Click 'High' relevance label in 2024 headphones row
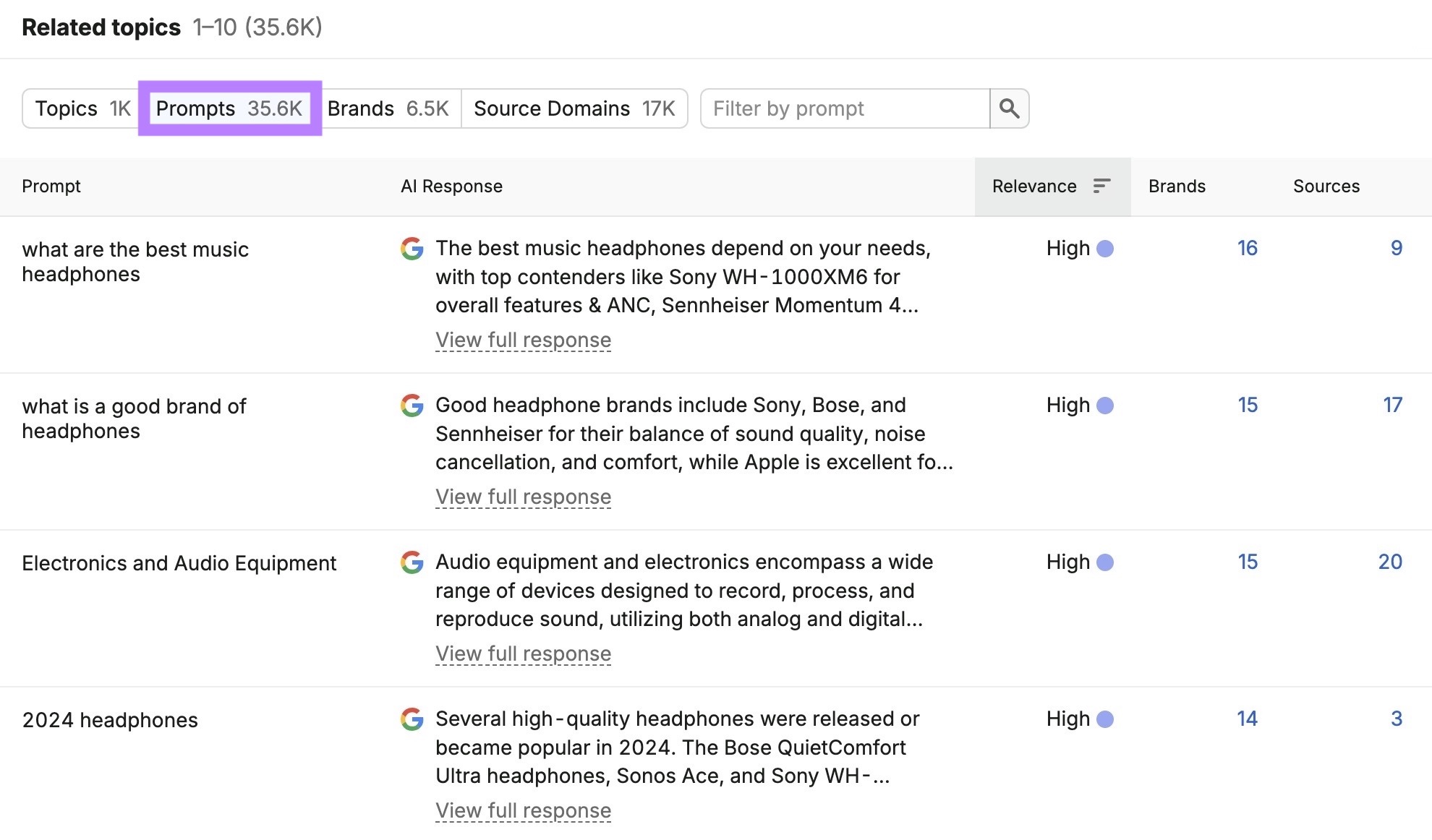Screen dimensions: 1432x840 1067,719
